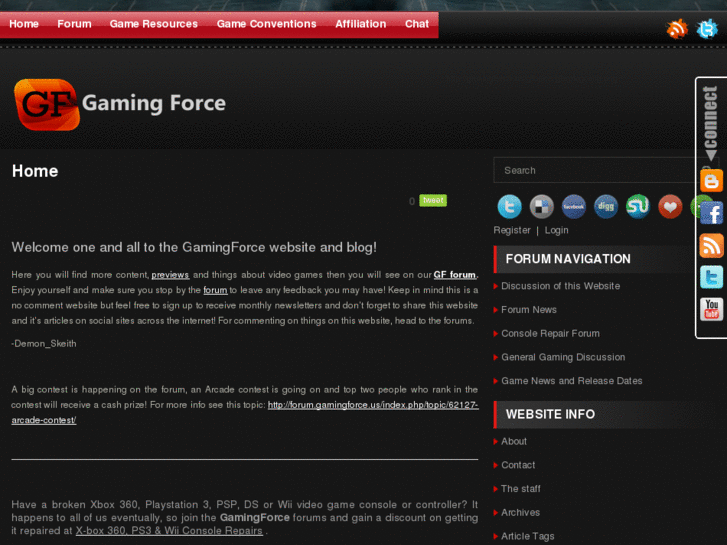The image size is (727, 545).
Task: Open the Contact page link
Action: pos(518,465)
